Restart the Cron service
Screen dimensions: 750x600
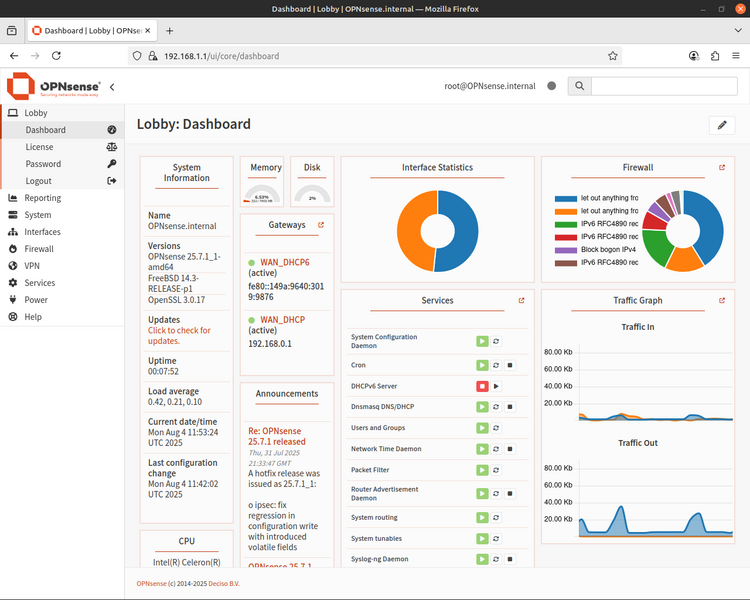496,365
